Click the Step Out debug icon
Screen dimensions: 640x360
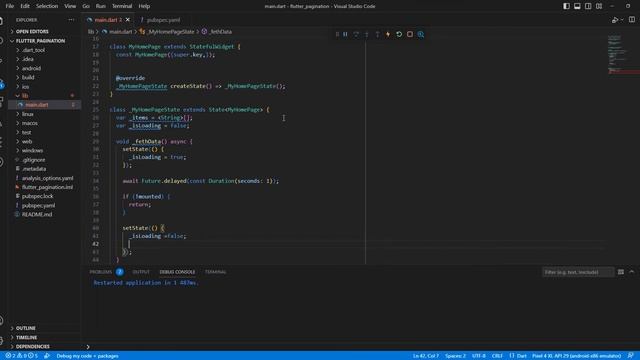pos(378,34)
